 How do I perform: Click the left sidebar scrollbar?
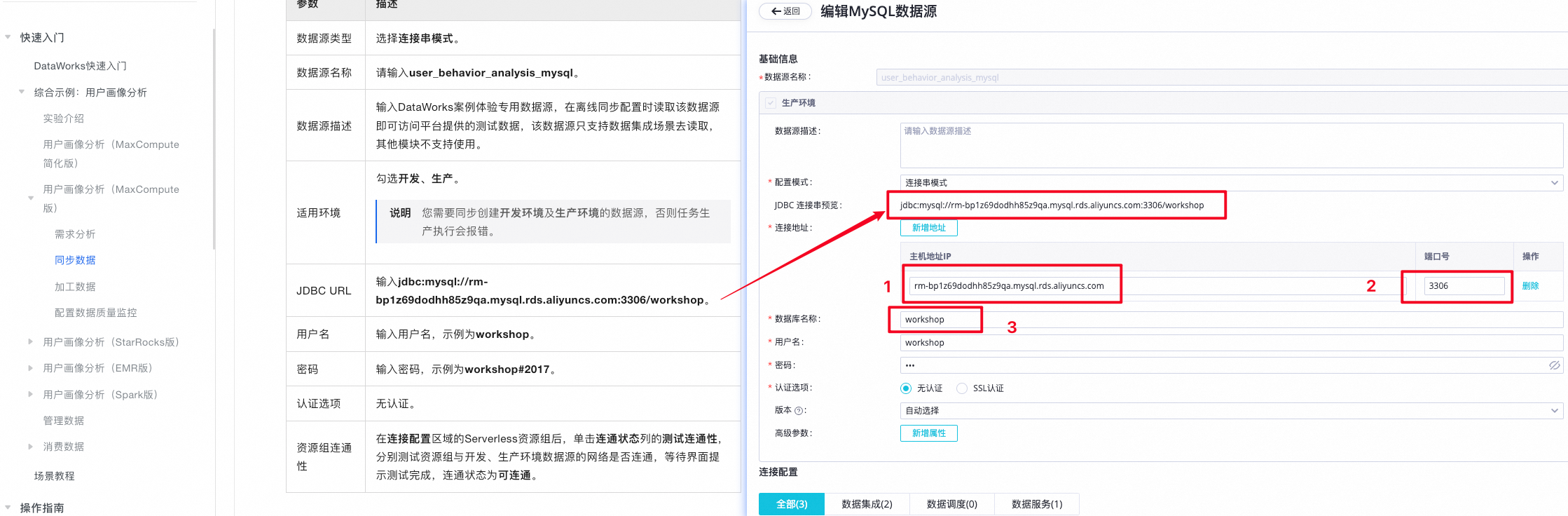coord(214,139)
